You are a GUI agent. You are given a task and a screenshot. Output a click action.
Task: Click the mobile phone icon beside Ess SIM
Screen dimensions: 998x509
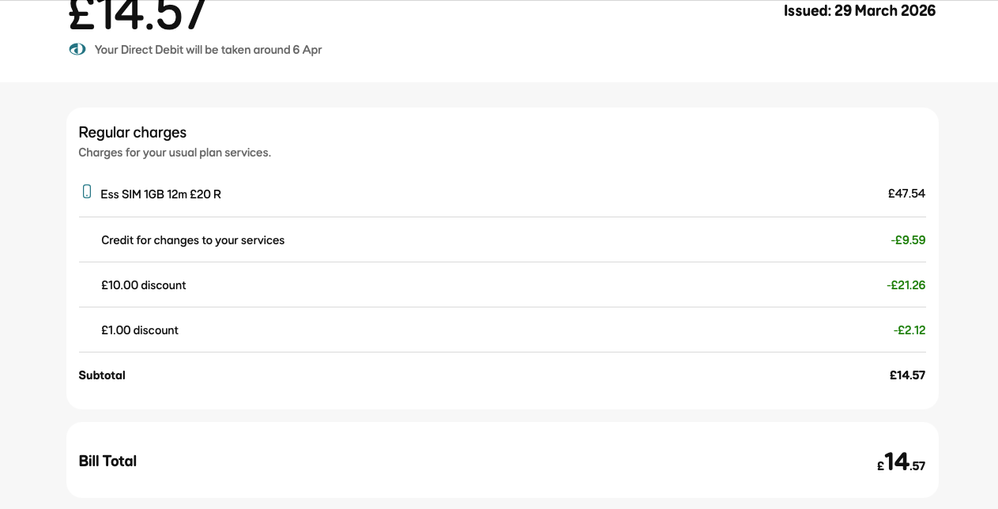87,192
